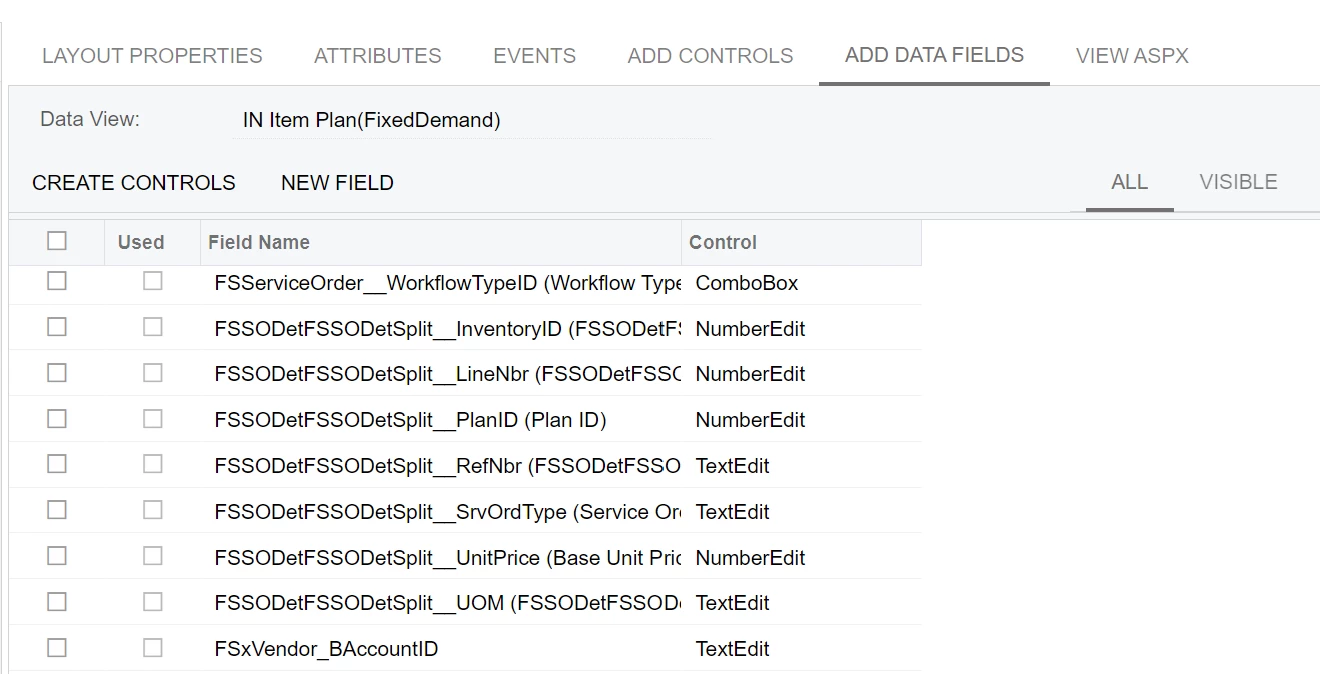Click the Used column header
Image resolution: width=1320 pixels, height=674 pixels.
click(141, 242)
